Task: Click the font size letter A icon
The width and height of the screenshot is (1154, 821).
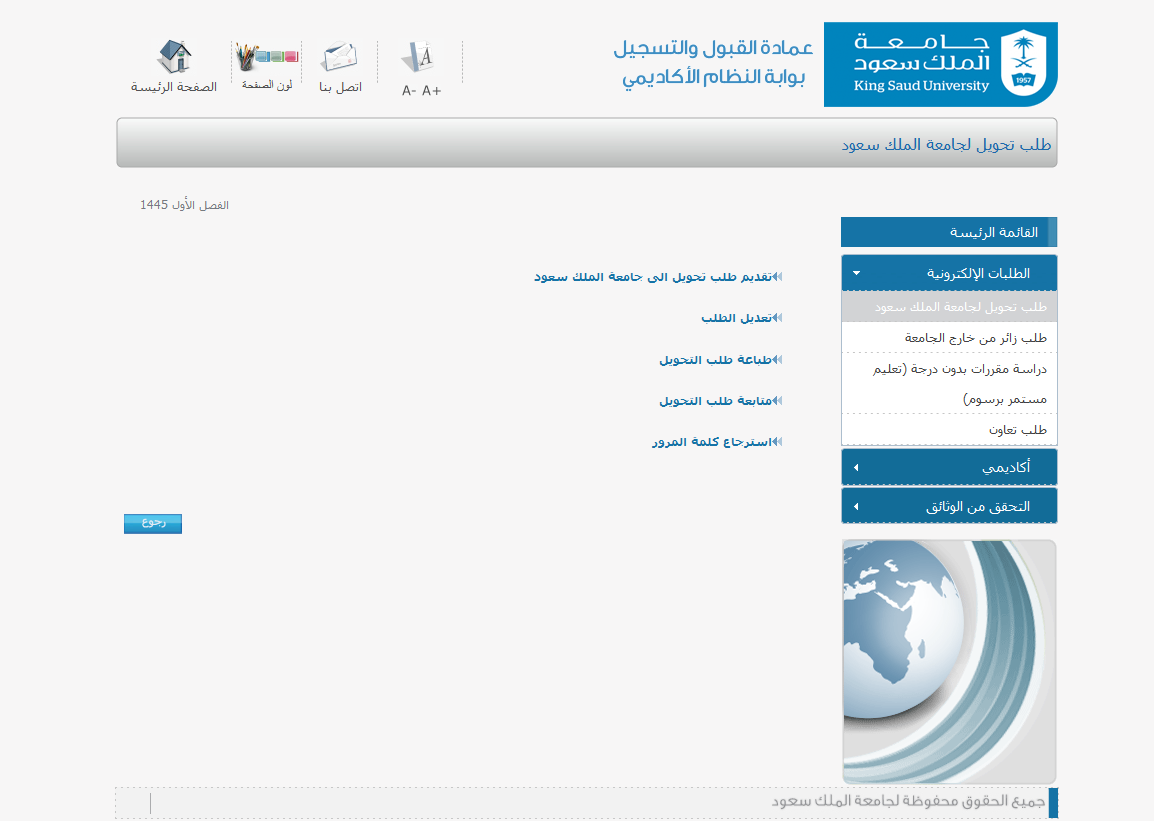Action: coord(421,57)
